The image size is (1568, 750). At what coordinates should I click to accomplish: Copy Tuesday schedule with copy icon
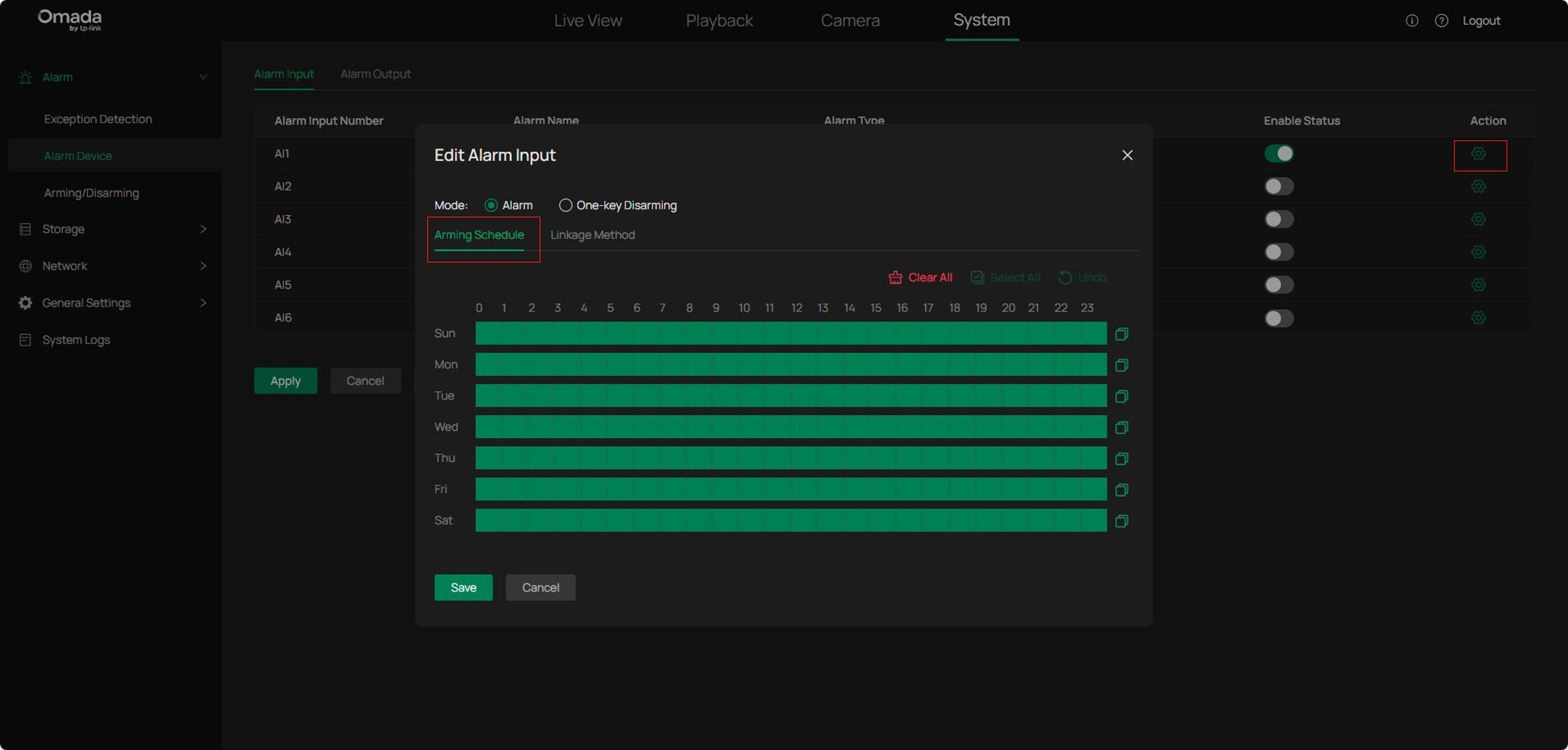pos(1122,396)
